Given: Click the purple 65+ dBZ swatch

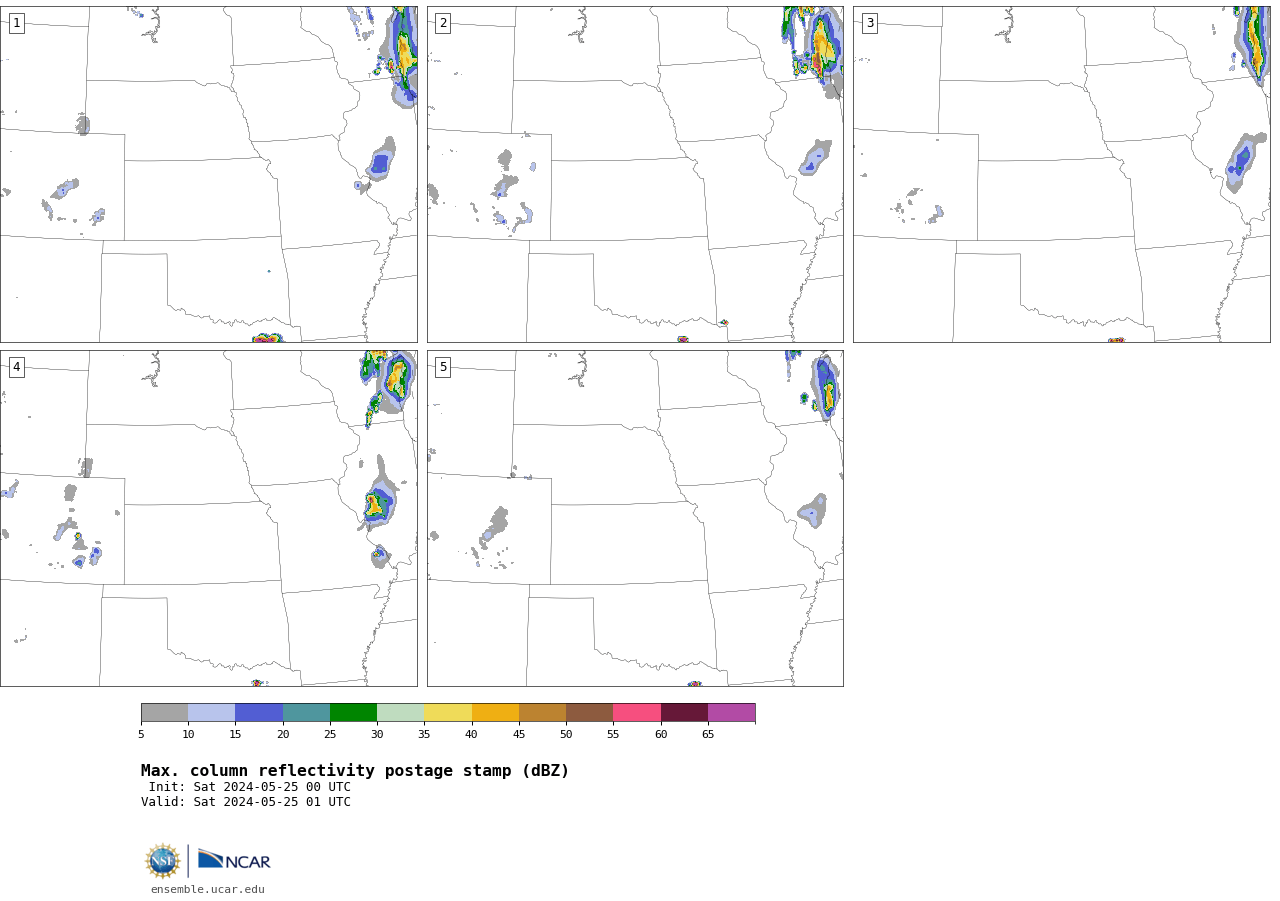Looking at the screenshot, I should 732,713.
